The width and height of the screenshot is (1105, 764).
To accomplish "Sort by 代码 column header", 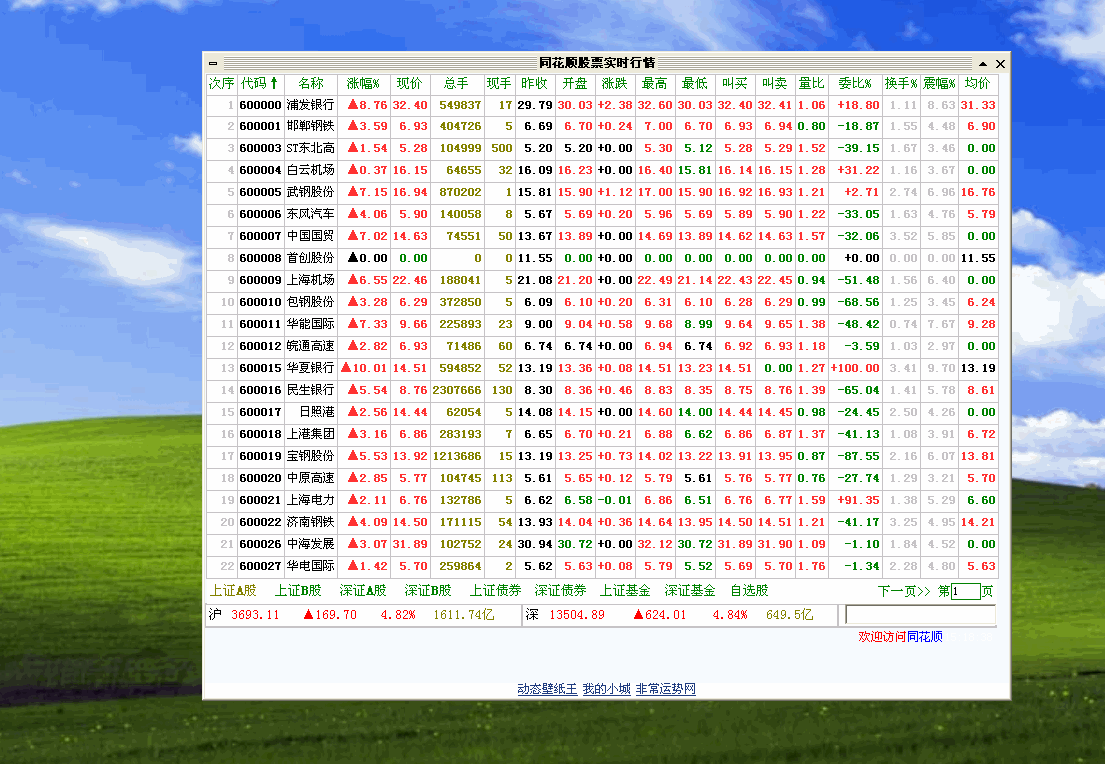I will tap(260, 83).
